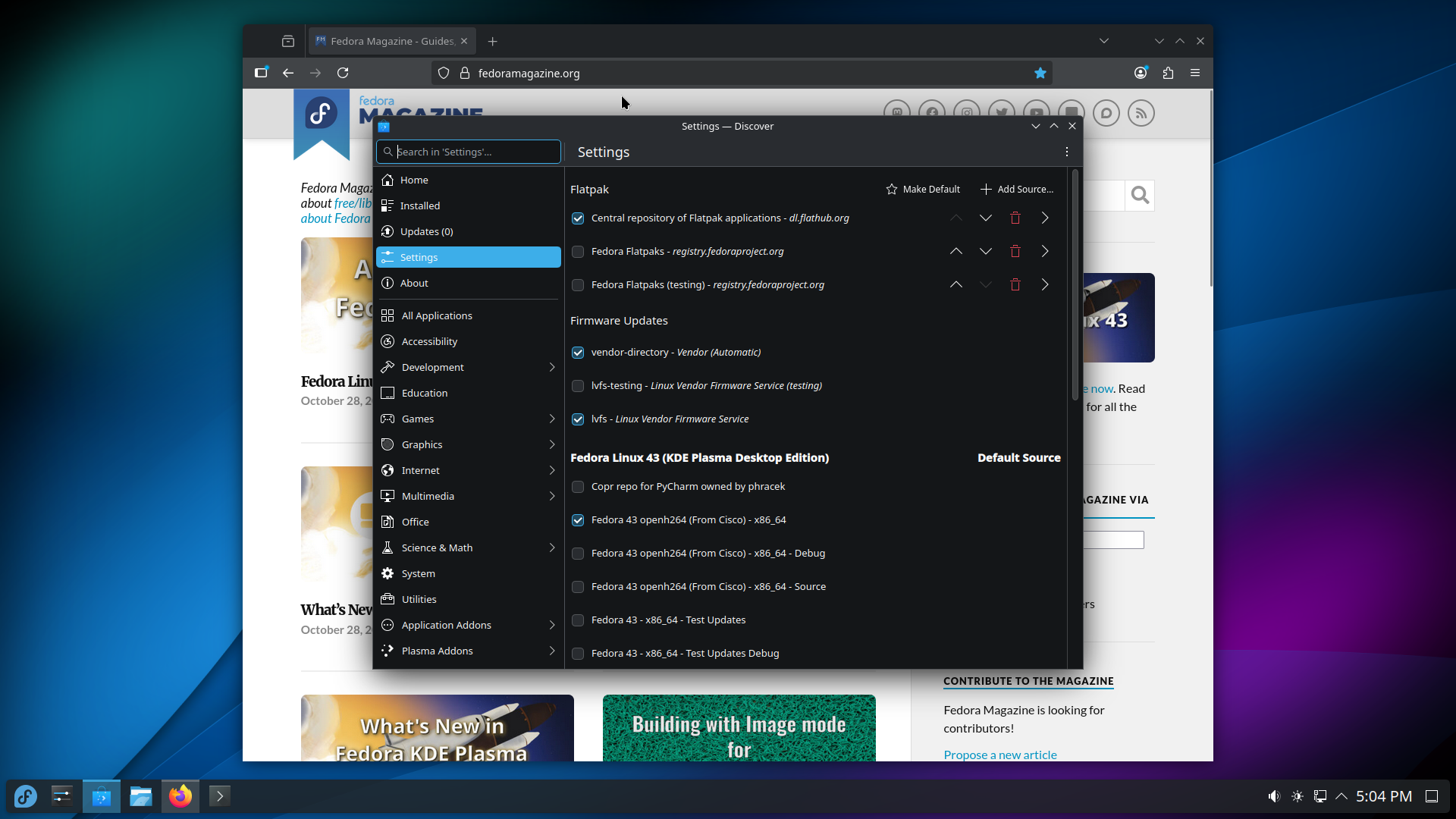Click the Fedora Magazine search magnifier
The height and width of the screenshot is (819, 1456).
pyautogui.click(x=1140, y=196)
